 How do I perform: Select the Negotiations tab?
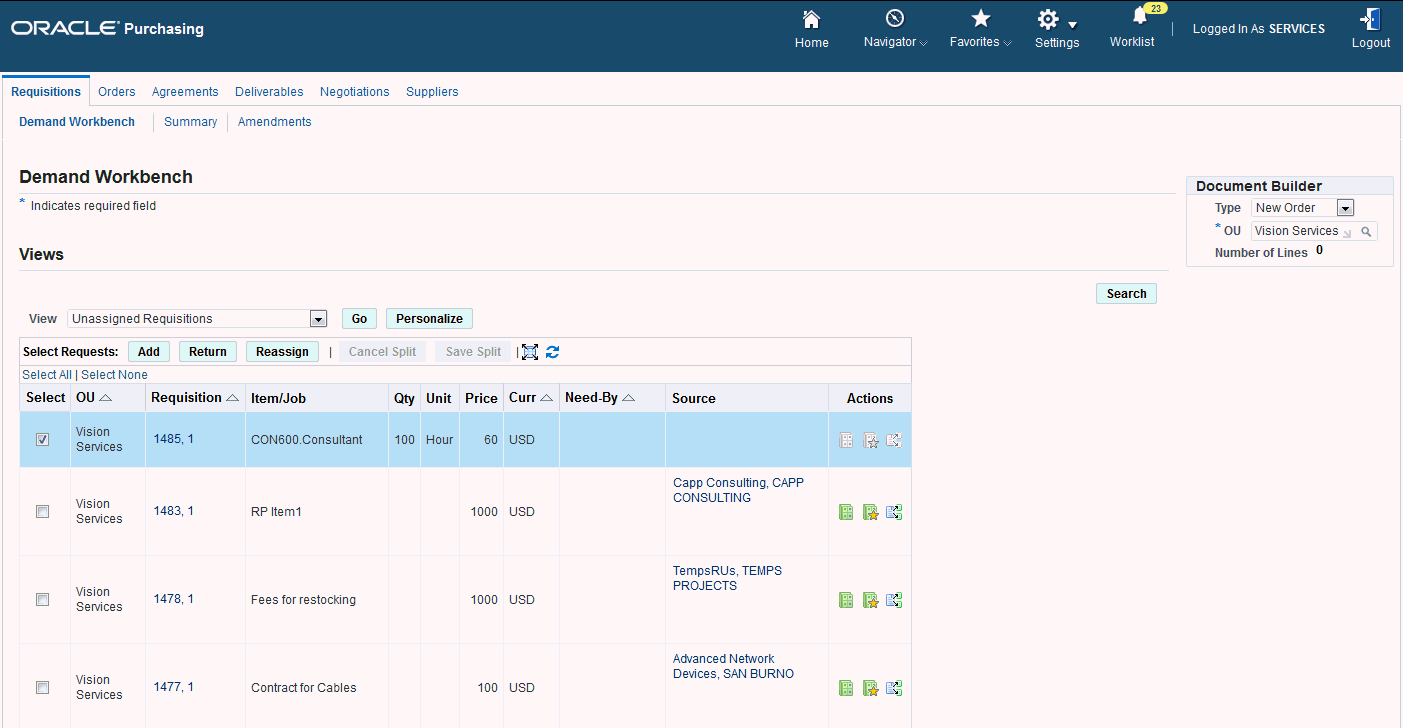(355, 92)
